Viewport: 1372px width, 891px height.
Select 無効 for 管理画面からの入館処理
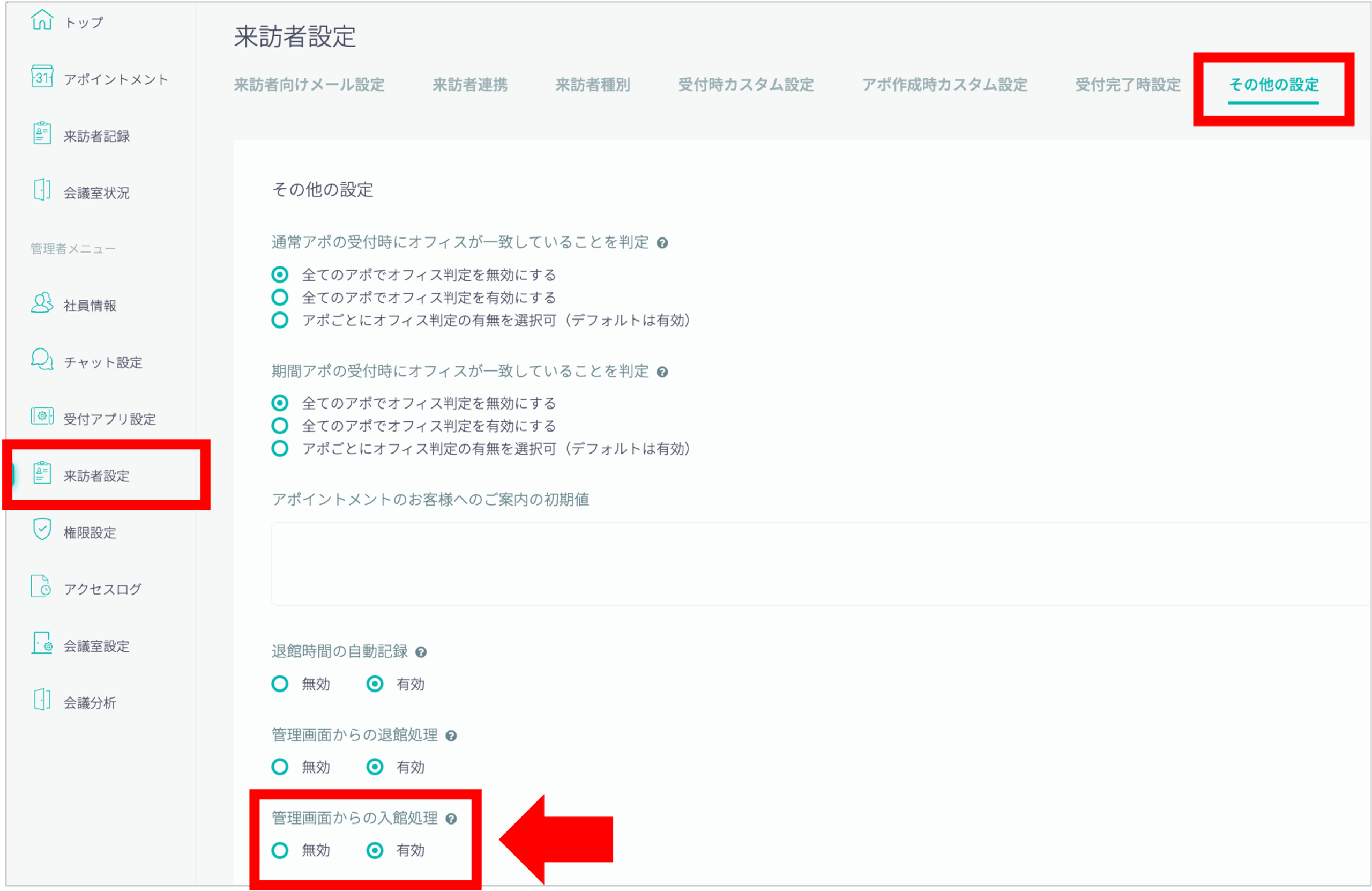tap(280, 851)
